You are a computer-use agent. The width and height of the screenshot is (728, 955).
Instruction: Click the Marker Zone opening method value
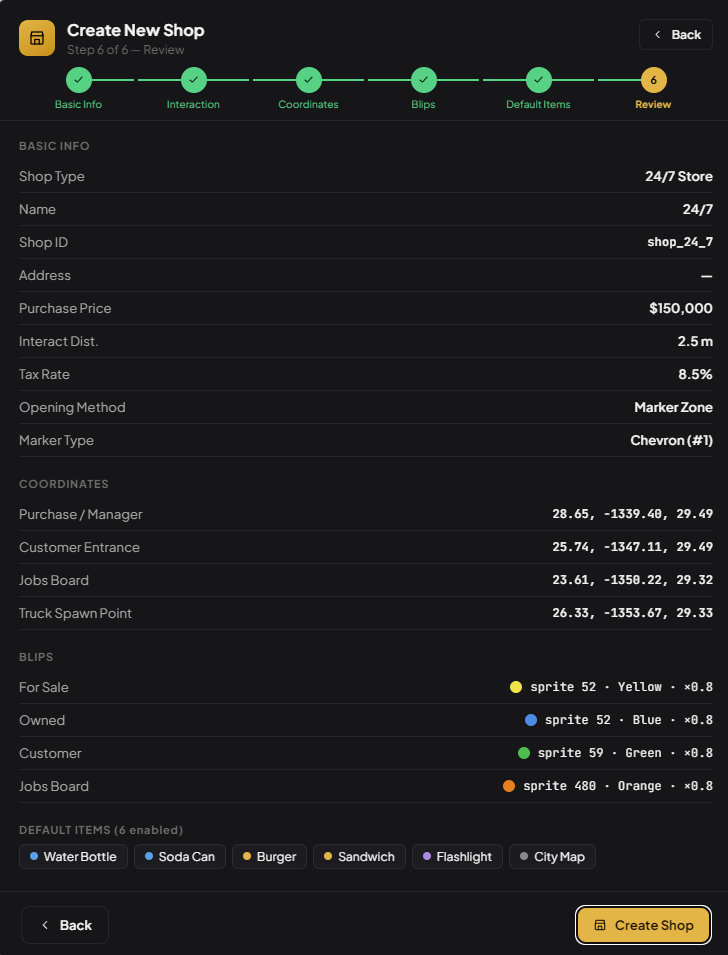coord(673,407)
